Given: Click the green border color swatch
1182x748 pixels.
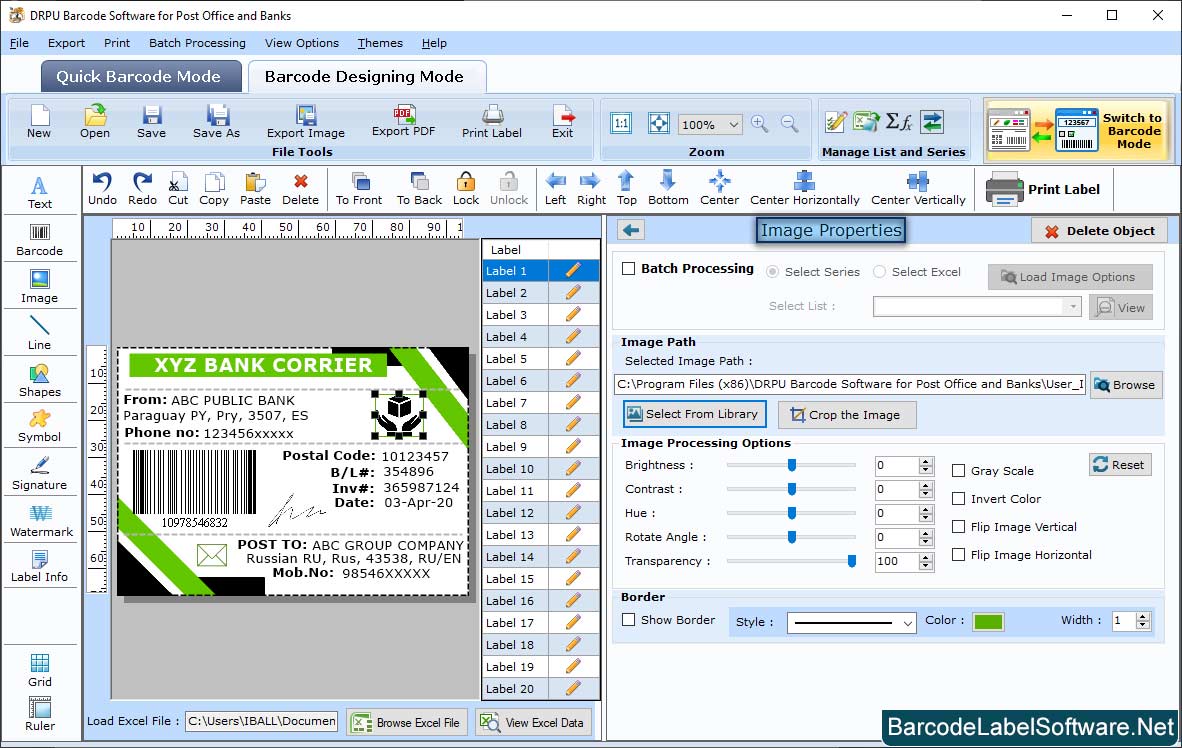Looking at the screenshot, I should [988, 622].
